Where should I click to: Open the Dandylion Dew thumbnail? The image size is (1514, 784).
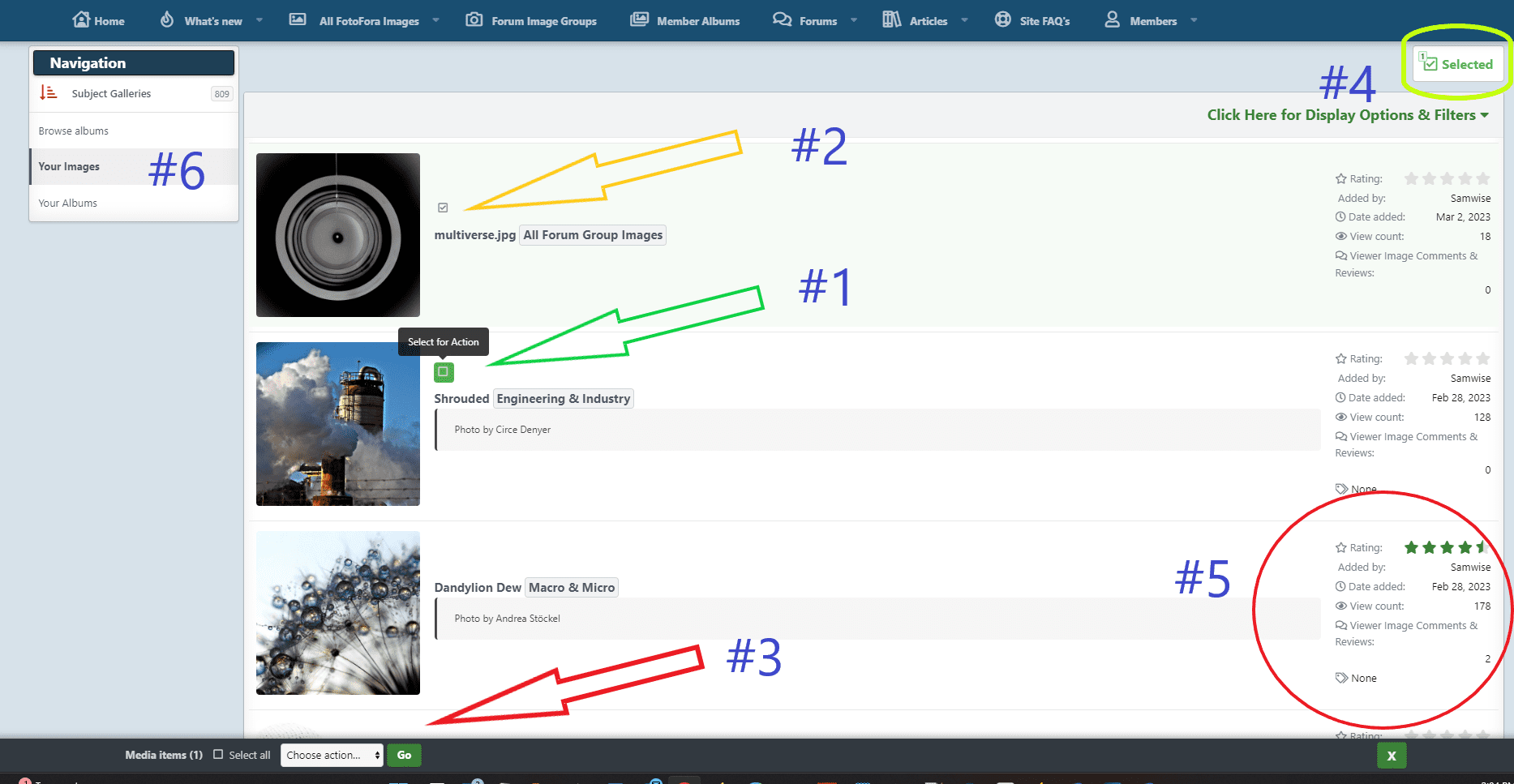click(x=338, y=613)
